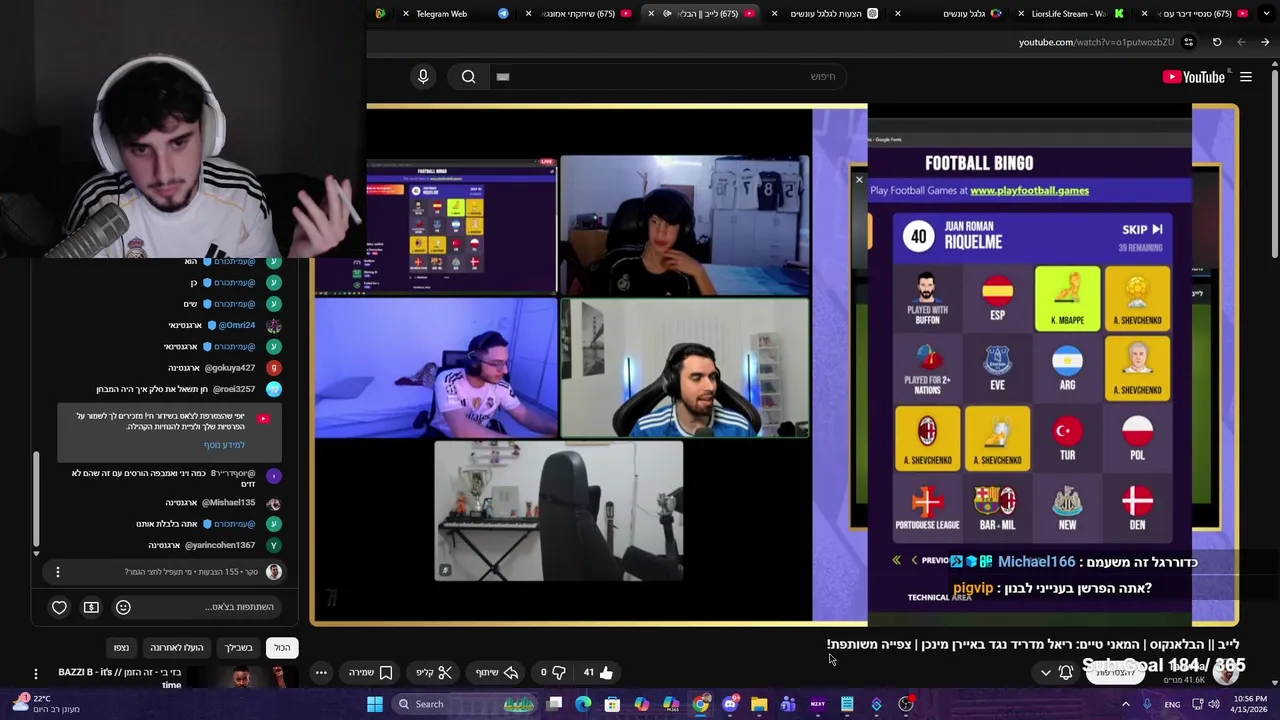Click SKIP in Football Bingo
The image size is (1280, 720).
tap(1142, 229)
